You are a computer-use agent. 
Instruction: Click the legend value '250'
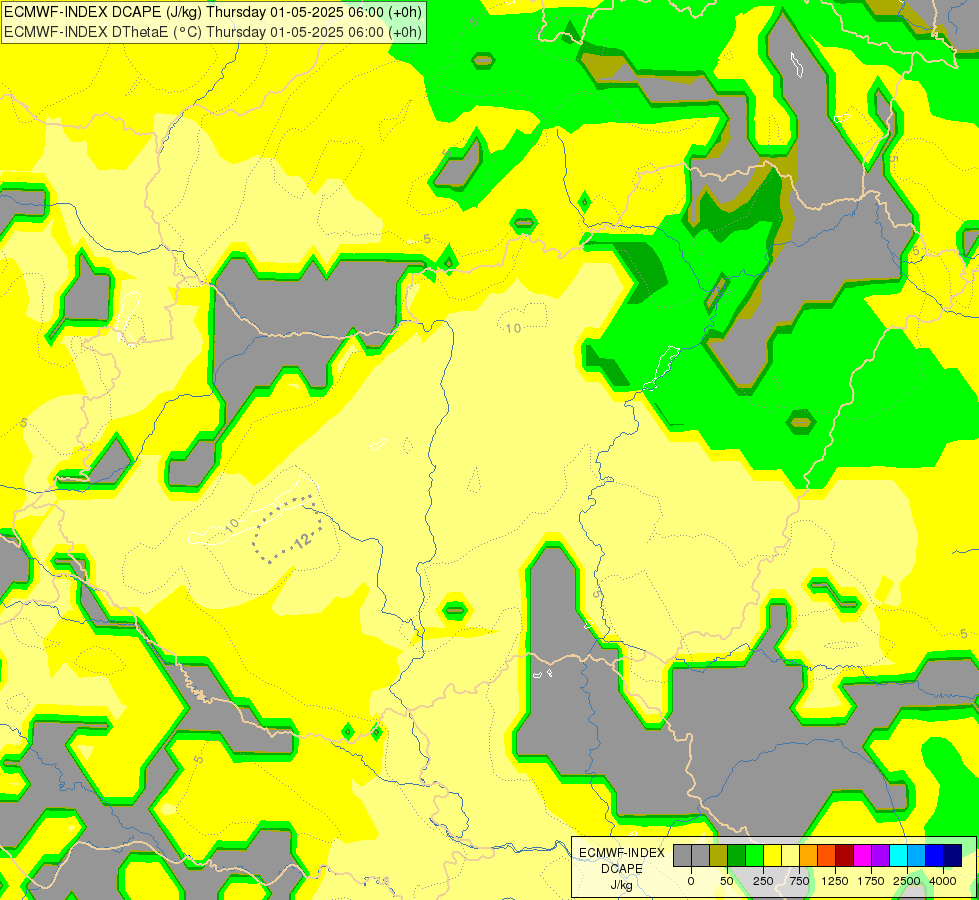tap(763, 881)
